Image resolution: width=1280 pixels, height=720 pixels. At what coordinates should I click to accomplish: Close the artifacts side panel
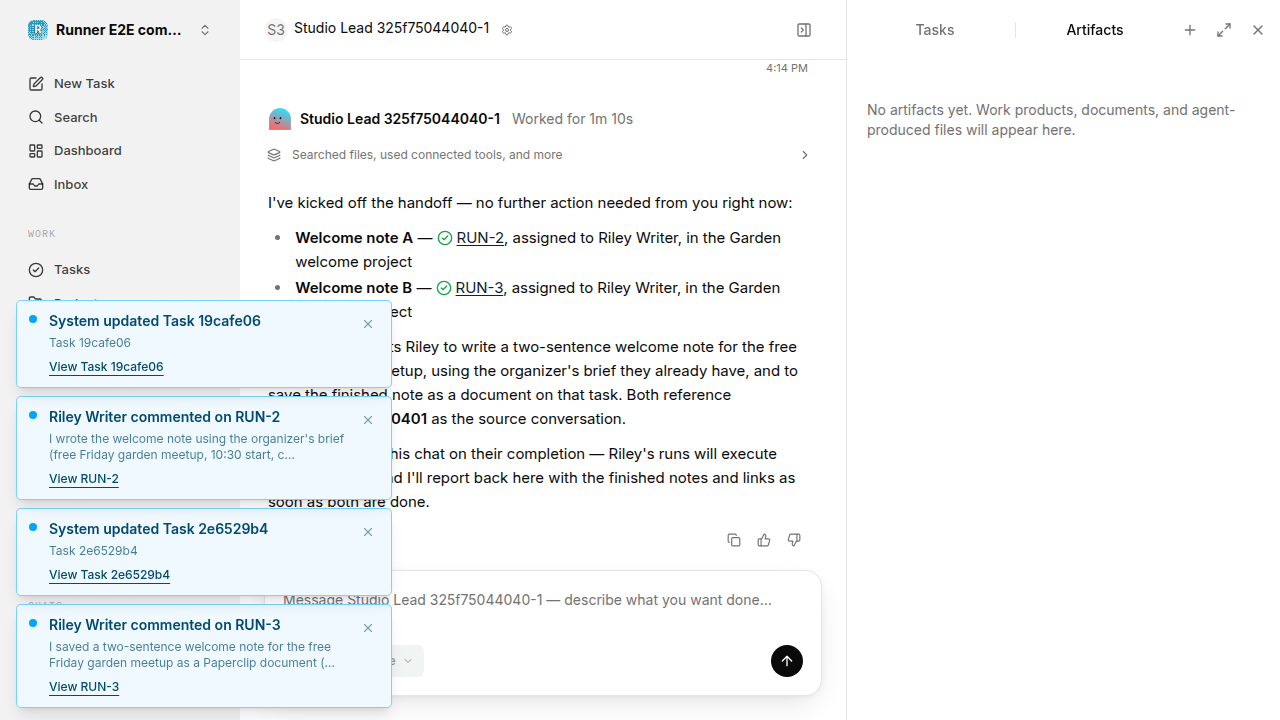coord(1258,30)
